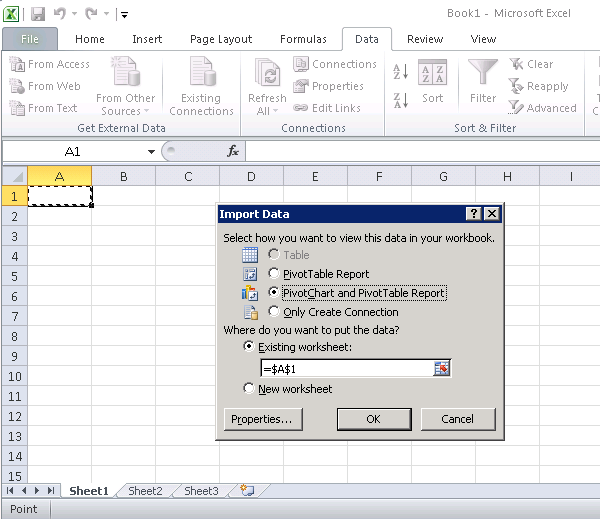The image size is (600, 519).
Task: Open Customize Quick Access Toolbar dropdown
Action: [124, 15]
